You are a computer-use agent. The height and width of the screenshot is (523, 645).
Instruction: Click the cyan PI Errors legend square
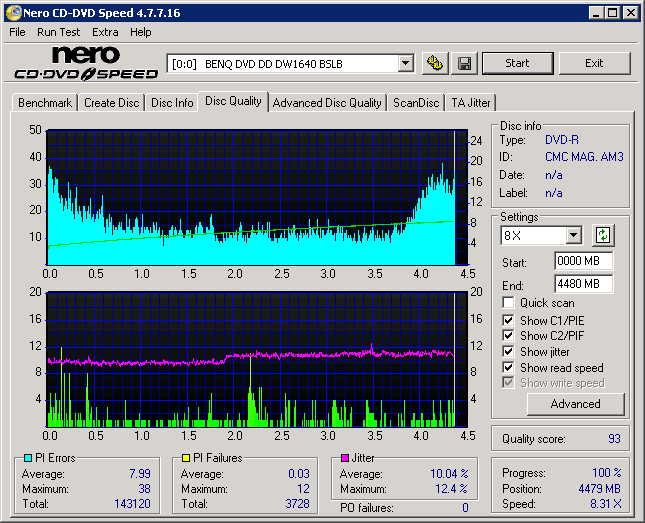tap(28, 458)
